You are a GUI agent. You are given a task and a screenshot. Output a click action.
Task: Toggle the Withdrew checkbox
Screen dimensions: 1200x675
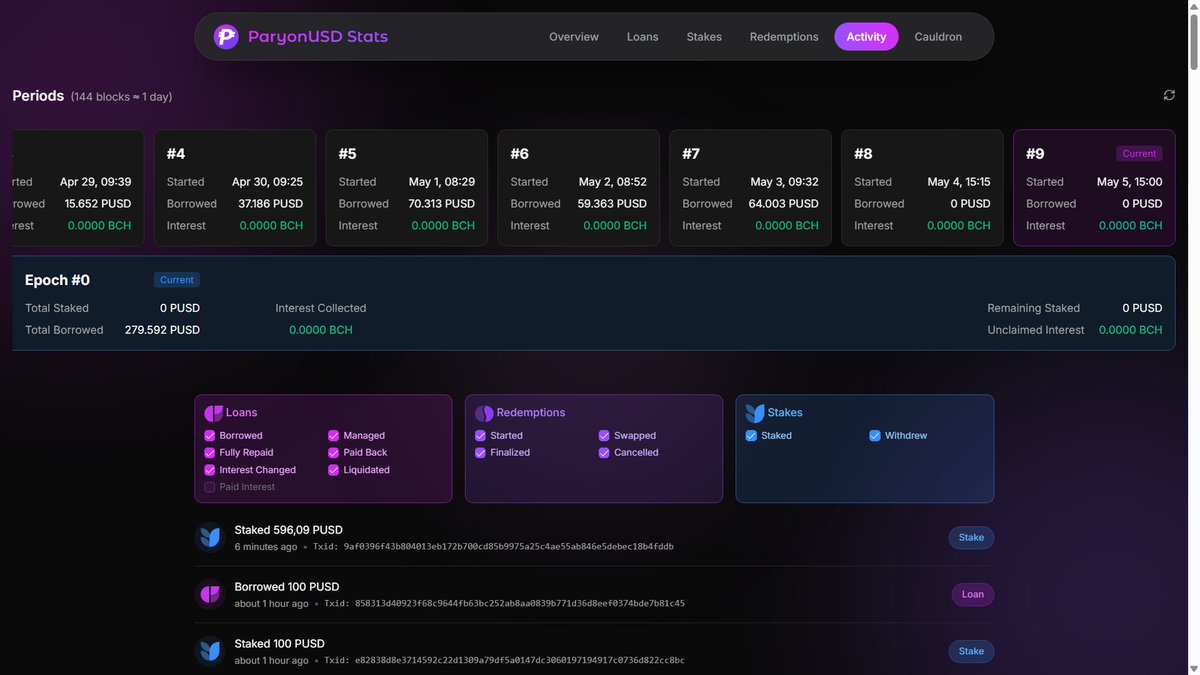pos(875,436)
